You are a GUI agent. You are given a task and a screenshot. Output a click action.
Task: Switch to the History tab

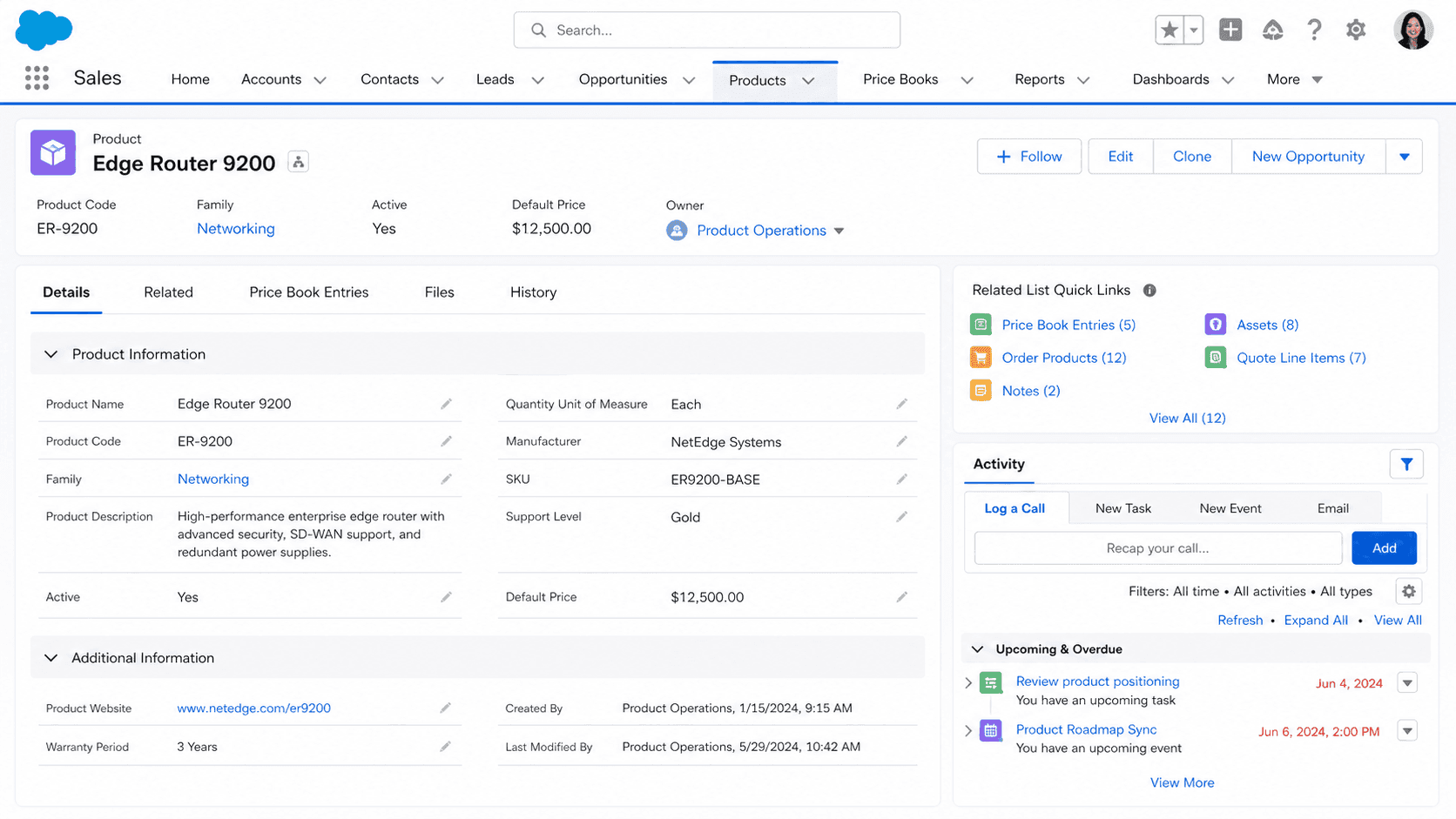(x=533, y=292)
